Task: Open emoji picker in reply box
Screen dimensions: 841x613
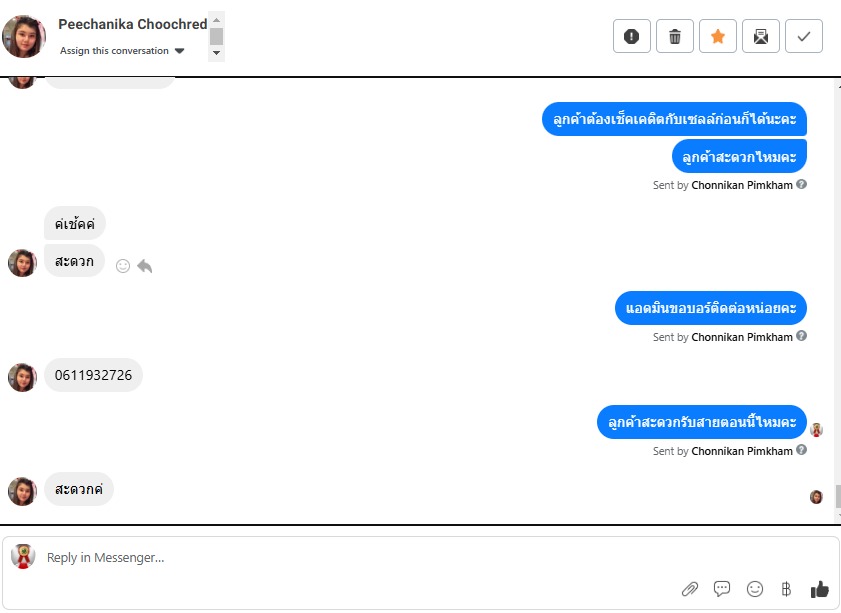Action: coord(755,589)
